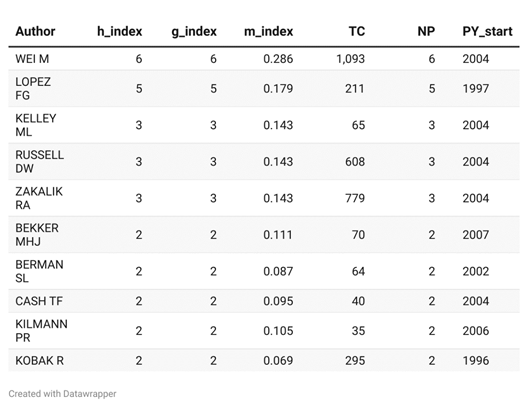Click the g_index column header
Screen dimensions: 528x408
click(194, 32)
